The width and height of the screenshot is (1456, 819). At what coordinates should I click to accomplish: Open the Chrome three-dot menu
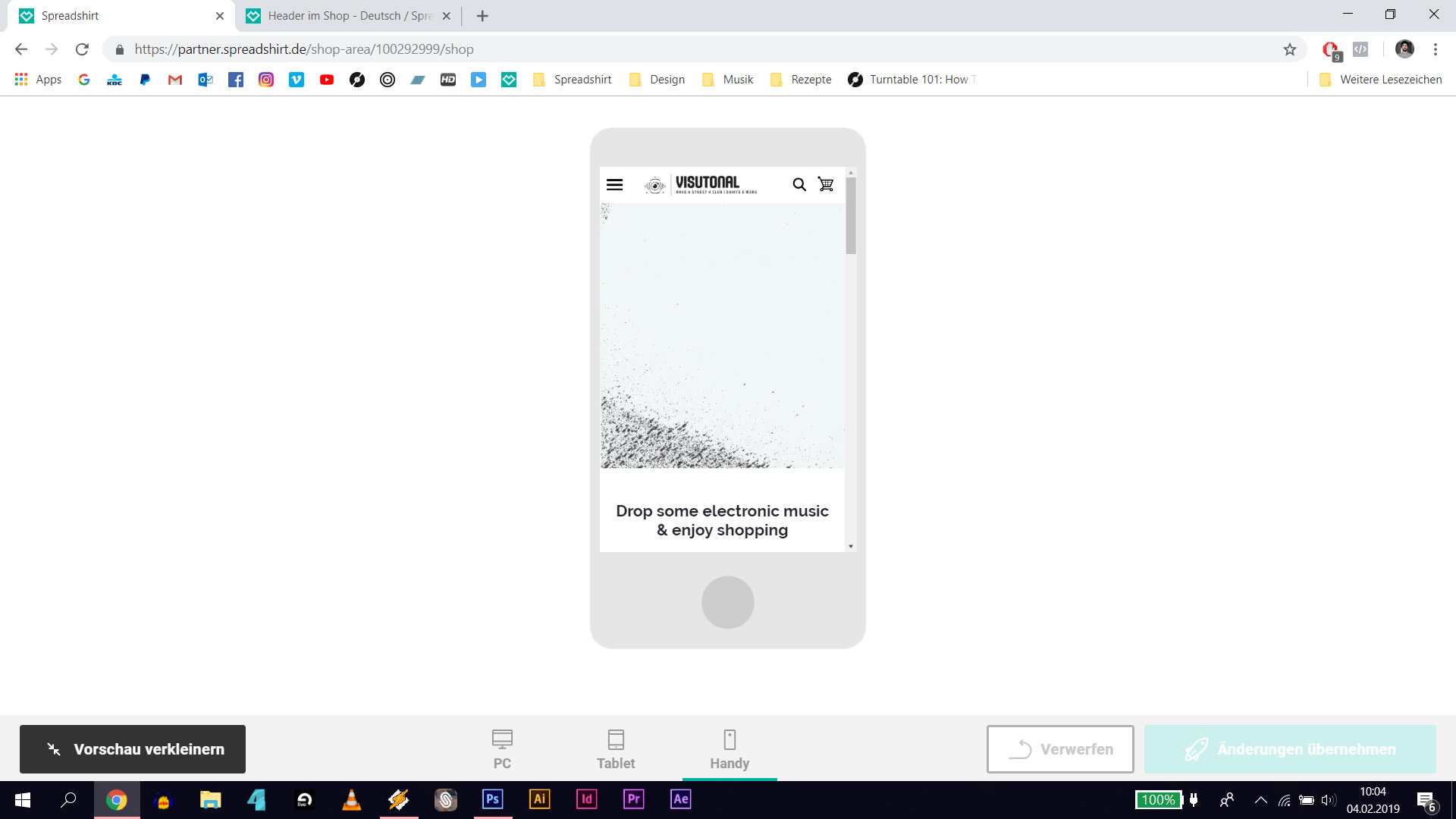pyautogui.click(x=1435, y=49)
